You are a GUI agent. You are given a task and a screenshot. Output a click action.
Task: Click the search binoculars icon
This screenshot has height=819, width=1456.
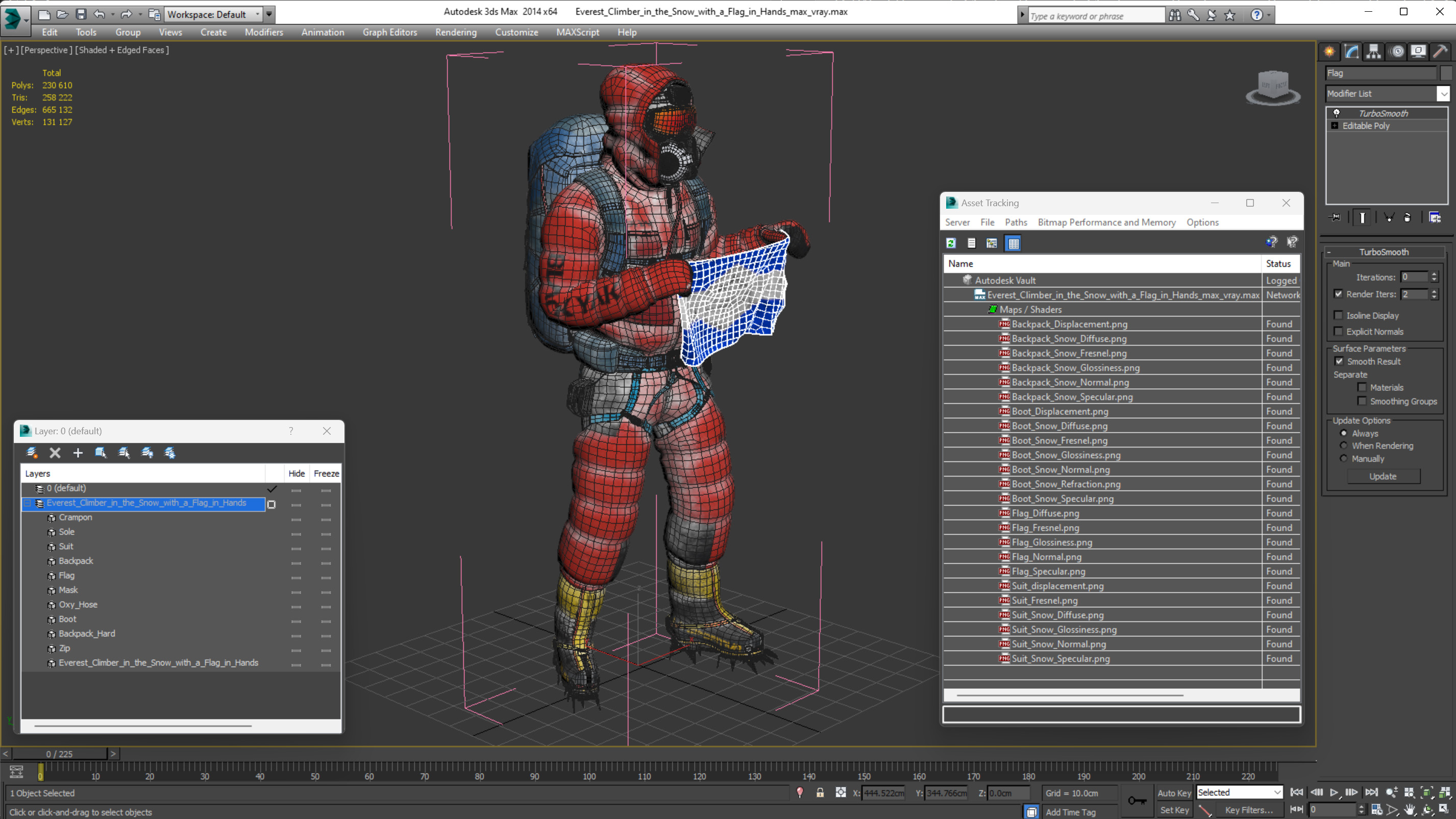tap(1175, 15)
